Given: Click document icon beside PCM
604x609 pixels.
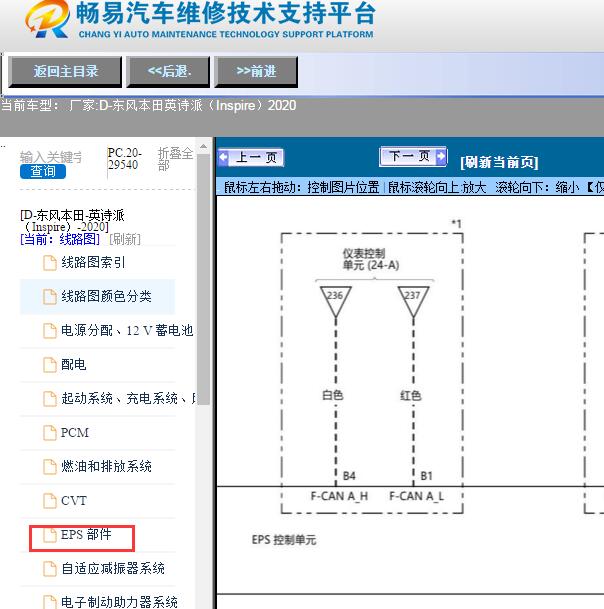Looking at the screenshot, I should 50,433.
